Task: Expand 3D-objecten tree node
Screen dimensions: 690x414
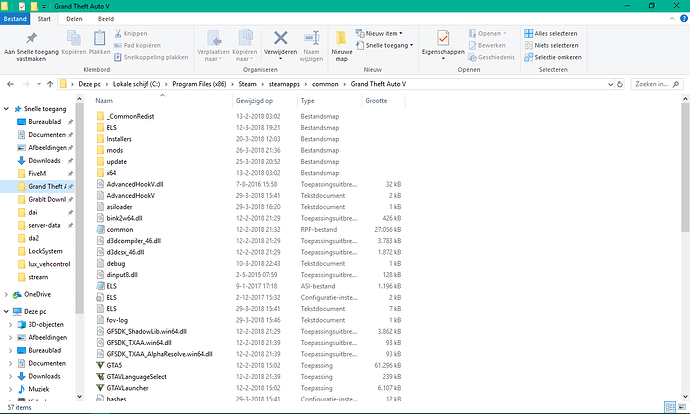Action: tap(11, 325)
